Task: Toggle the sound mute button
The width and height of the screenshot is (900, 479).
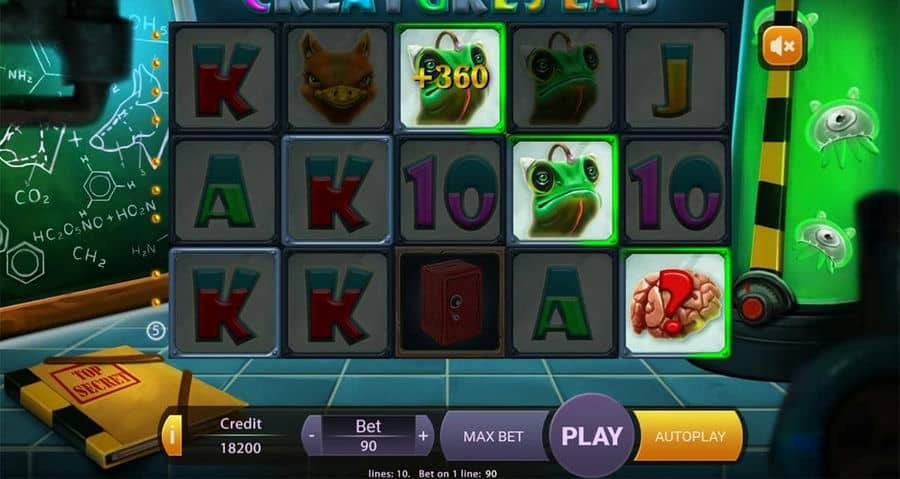Action: [782, 46]
